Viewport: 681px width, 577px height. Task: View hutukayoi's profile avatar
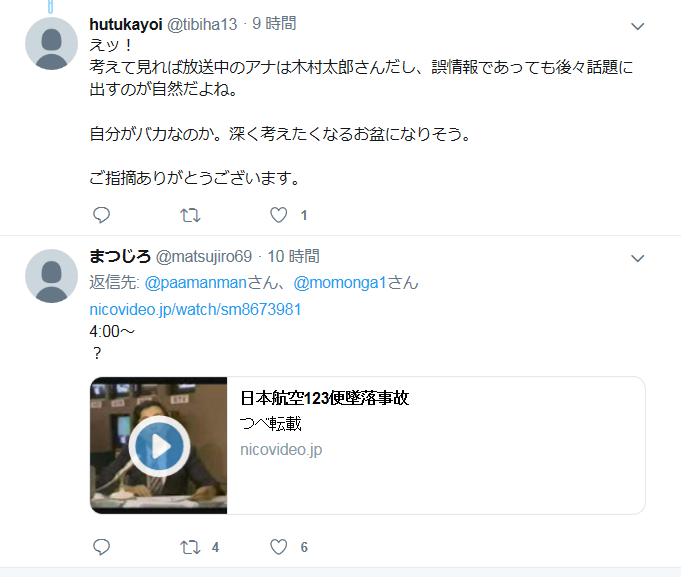(x=51, y=43)
